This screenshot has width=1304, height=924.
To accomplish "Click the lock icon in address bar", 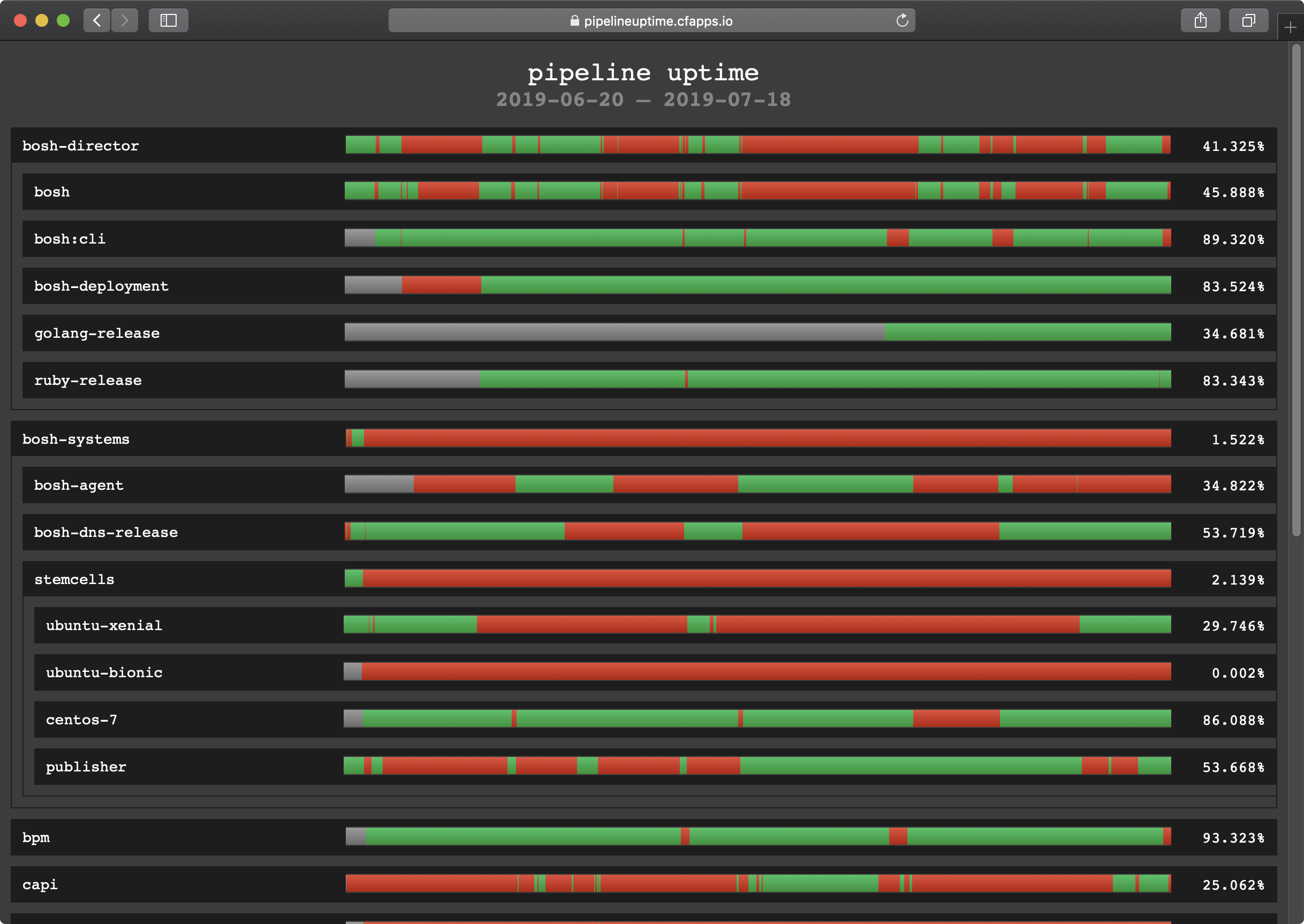I will (x=574, y=21).
